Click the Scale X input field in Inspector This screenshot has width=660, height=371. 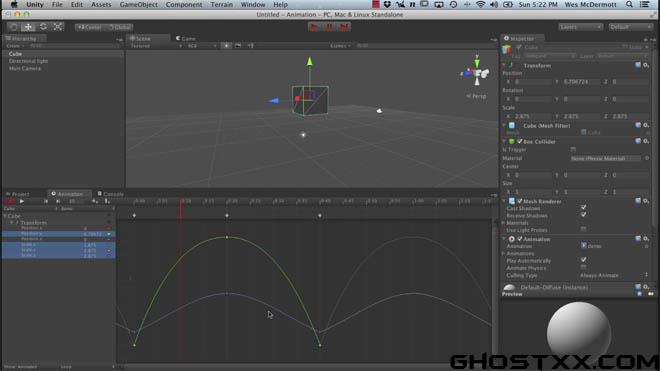[532, 116]
